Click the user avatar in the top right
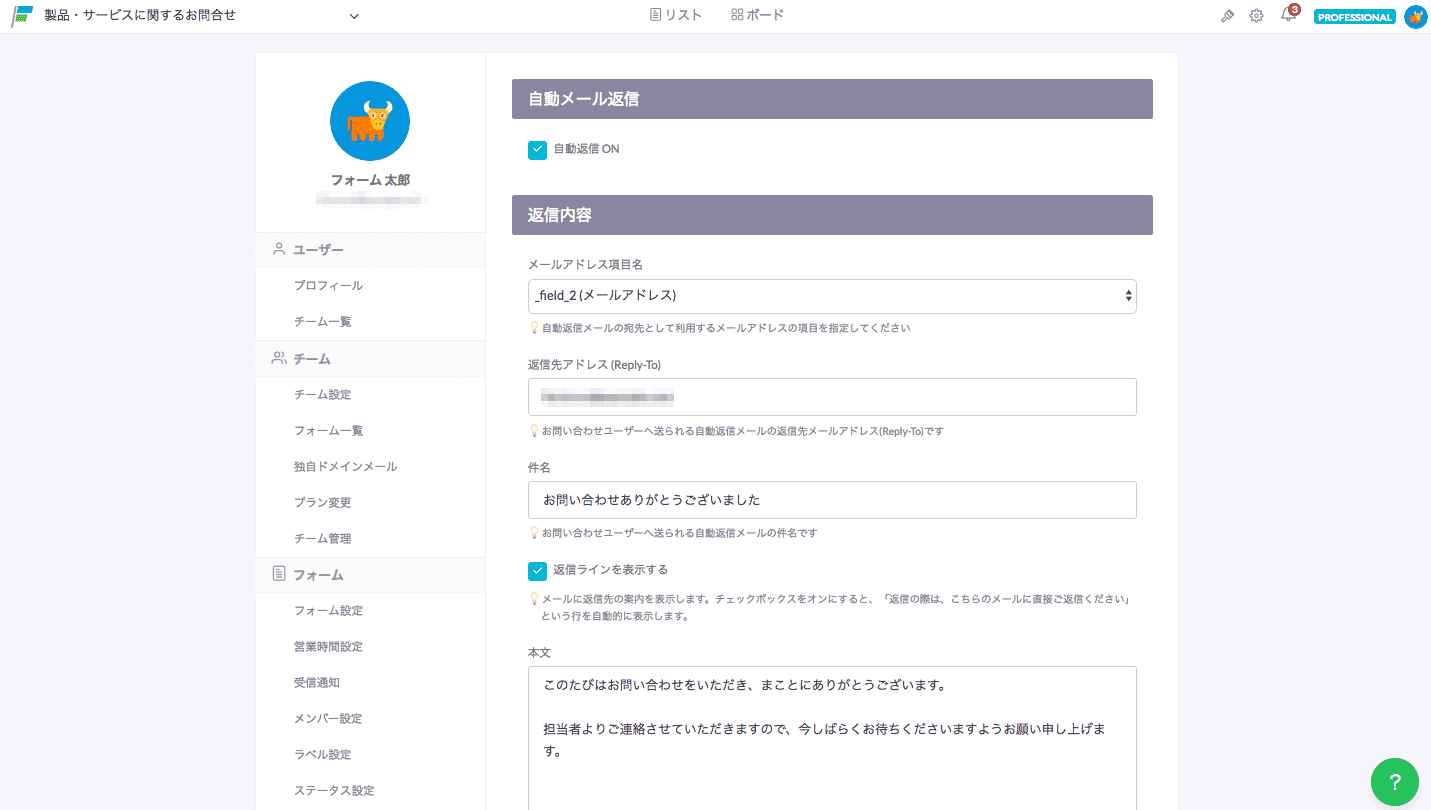Screen dimensions: 1431x810 1415,16
